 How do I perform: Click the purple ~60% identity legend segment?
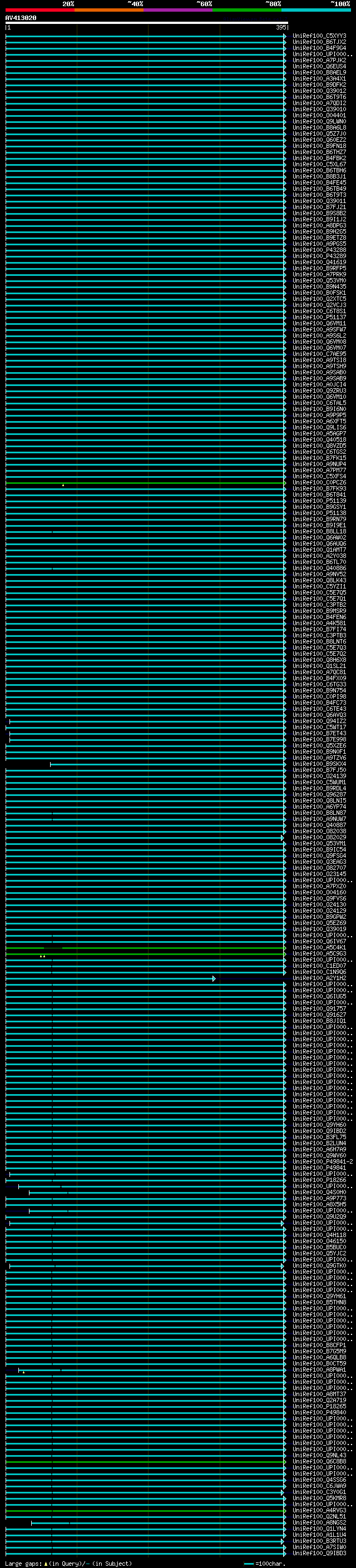click(177, 10)
